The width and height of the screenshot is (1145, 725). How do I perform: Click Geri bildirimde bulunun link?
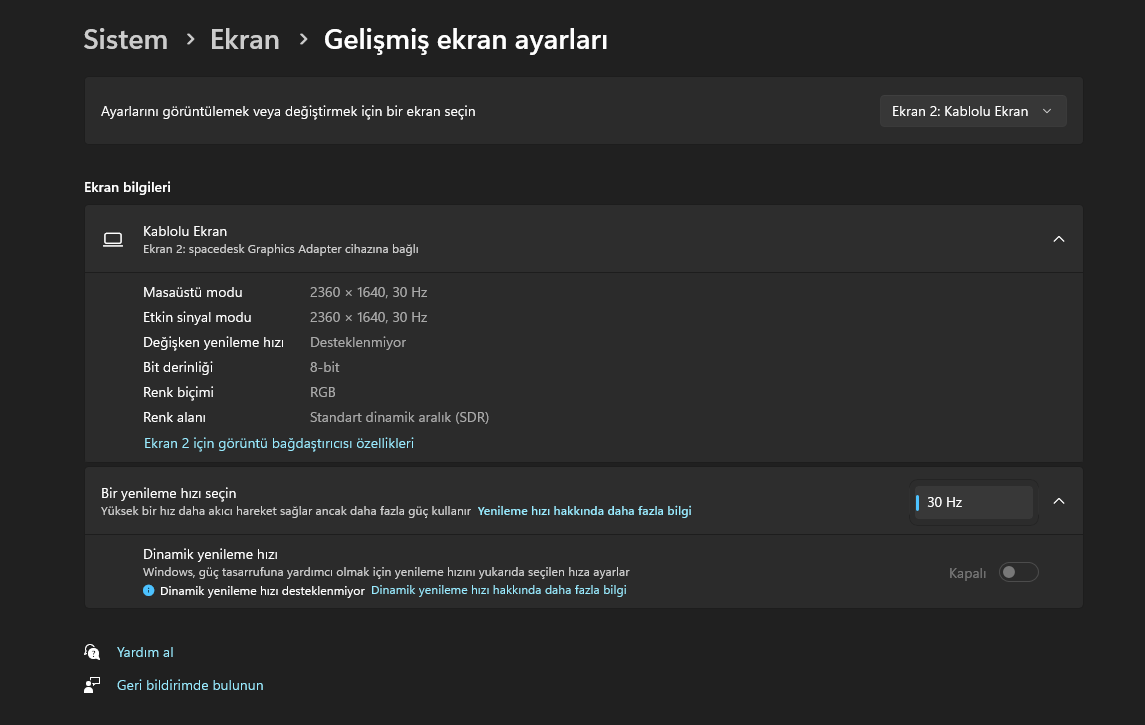point(190,685)
